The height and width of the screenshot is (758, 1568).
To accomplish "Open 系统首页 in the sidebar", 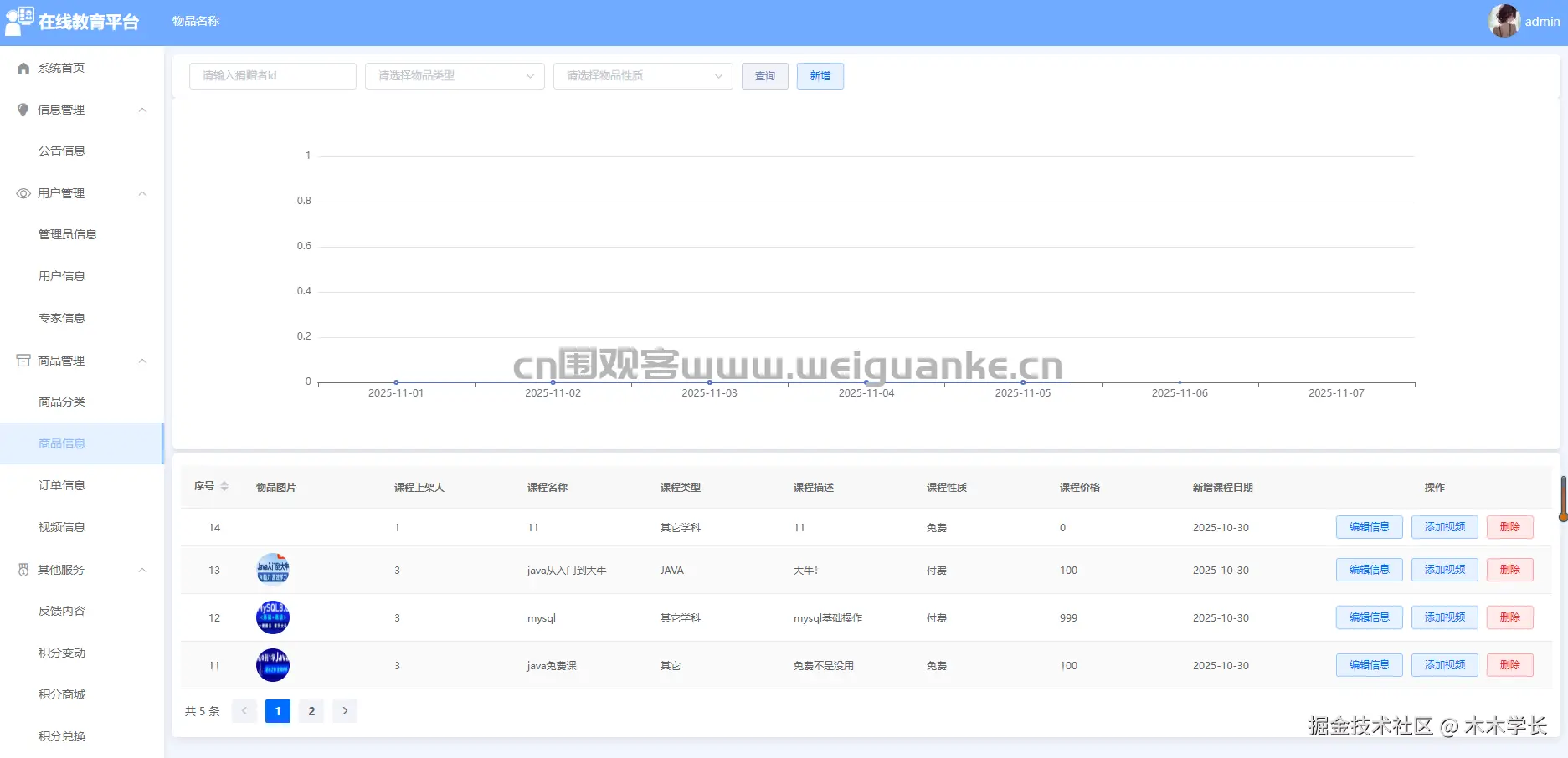I will (82, 68).
